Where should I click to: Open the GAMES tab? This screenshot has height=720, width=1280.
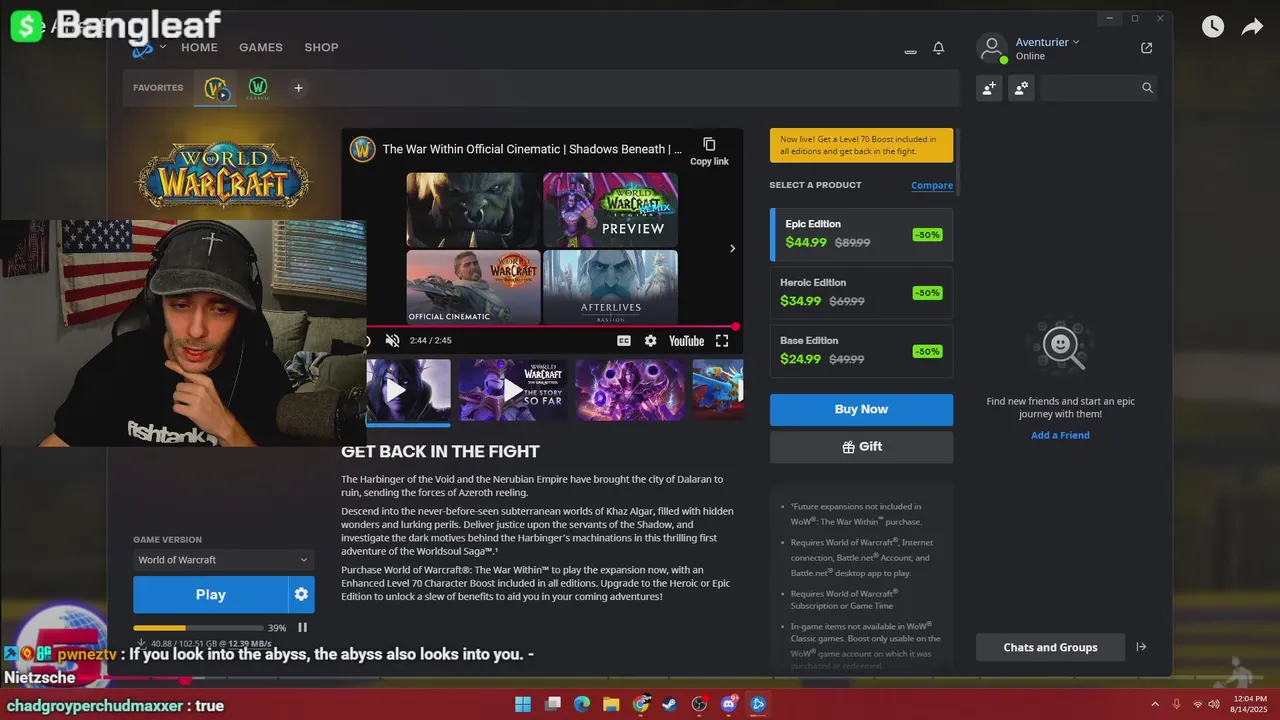pyautogui.click(x=261, y=47)
